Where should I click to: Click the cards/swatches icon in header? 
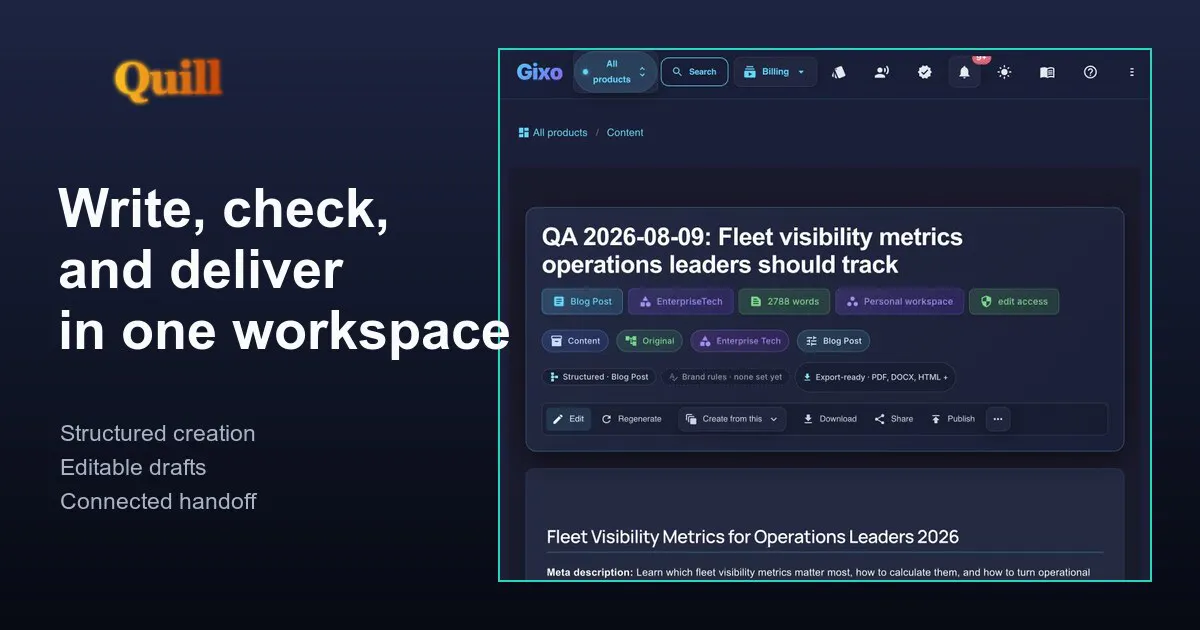[x=839, y=72]
